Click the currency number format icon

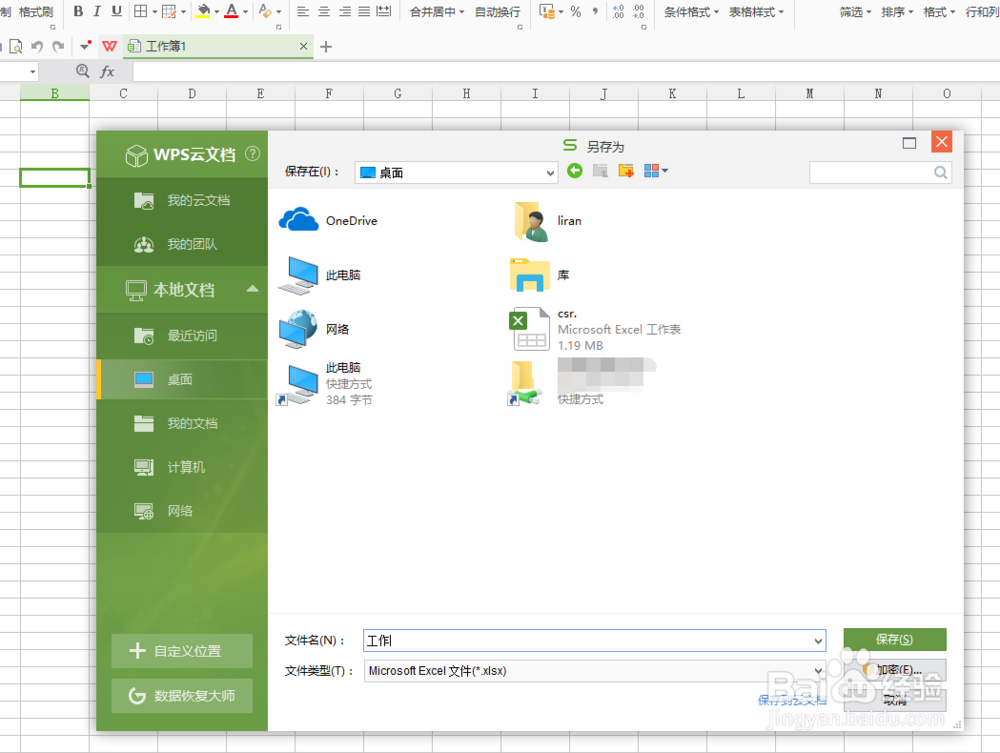pos(547,11)
